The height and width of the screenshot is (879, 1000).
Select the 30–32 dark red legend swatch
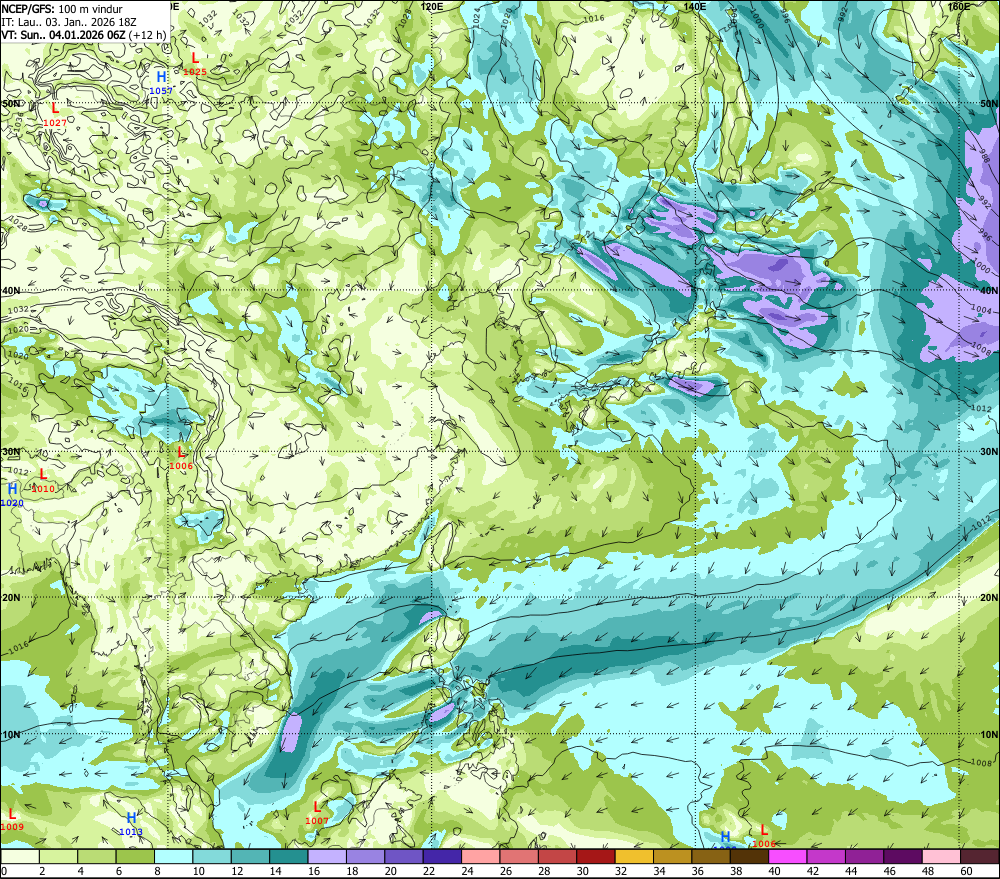click(596, 856)
